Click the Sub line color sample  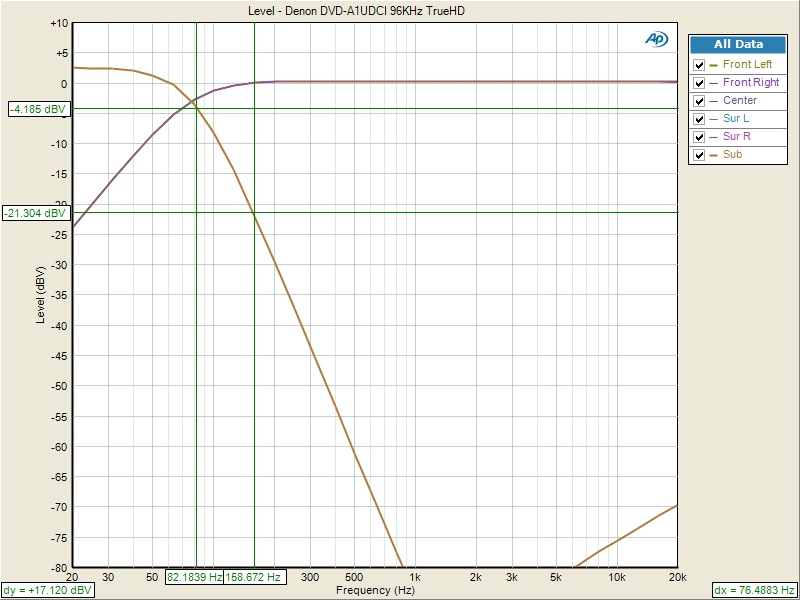coord(714,155)
